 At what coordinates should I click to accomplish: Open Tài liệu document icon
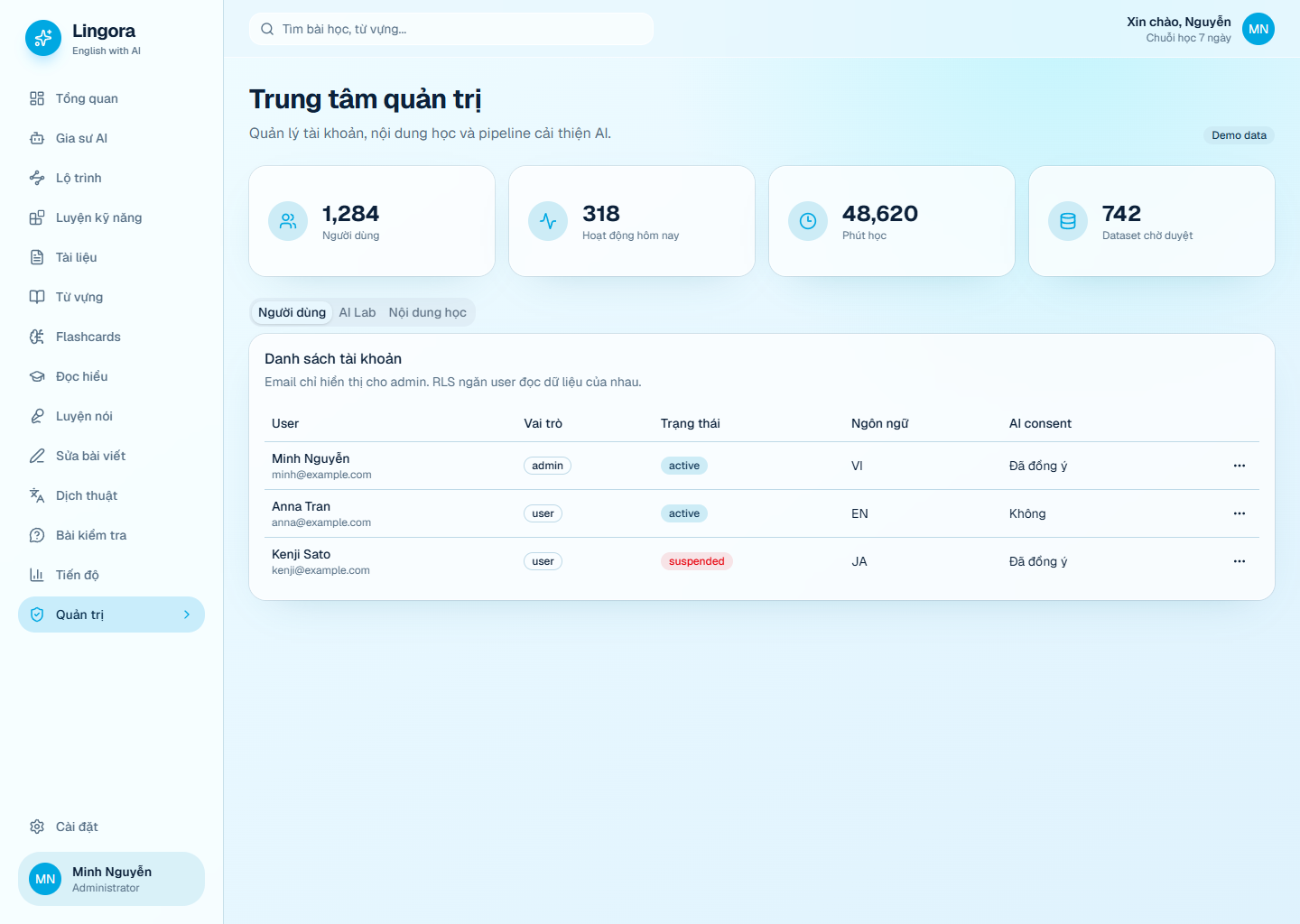click(x=37, y=257)
